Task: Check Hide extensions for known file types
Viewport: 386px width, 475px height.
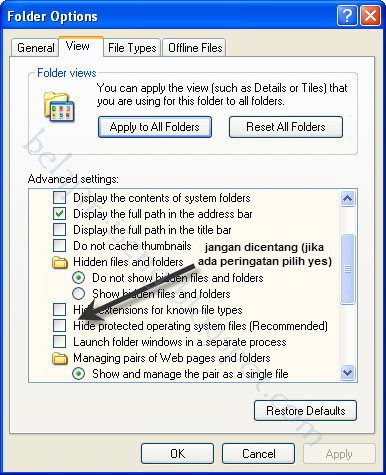Action: pos(59,310)
